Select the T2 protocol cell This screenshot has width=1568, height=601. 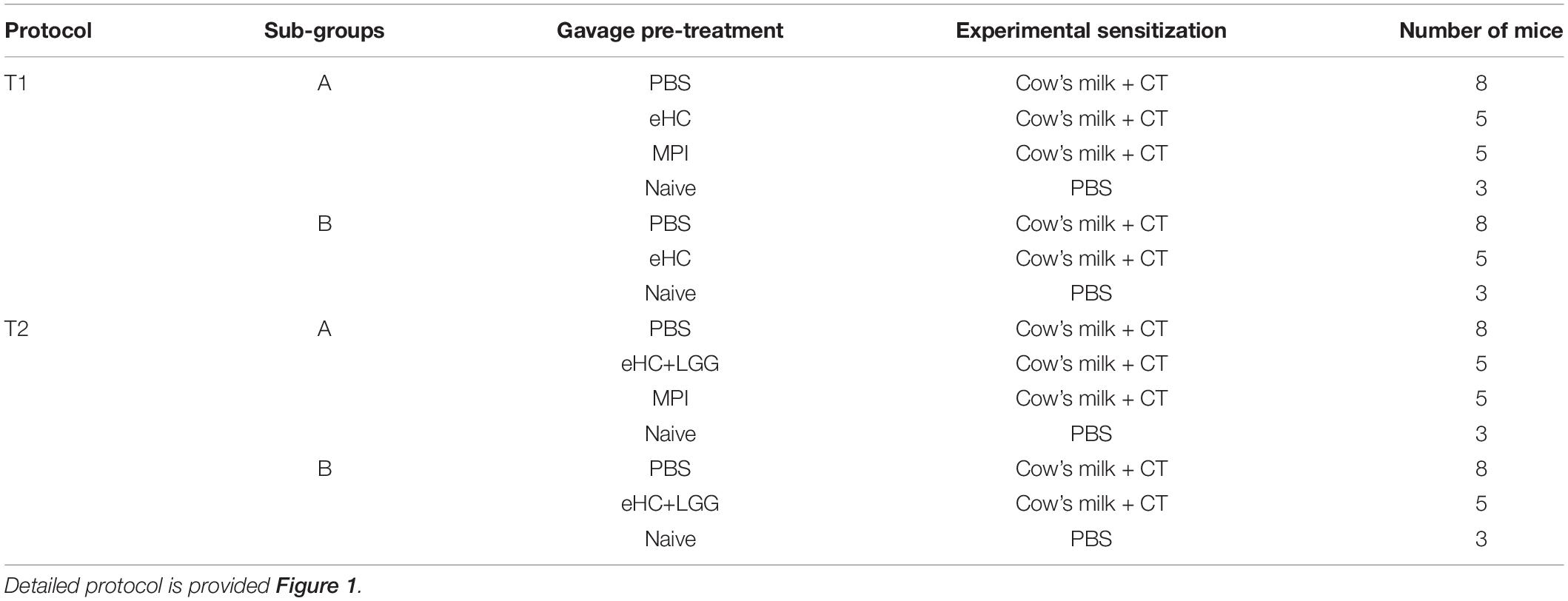pos(16,329)
